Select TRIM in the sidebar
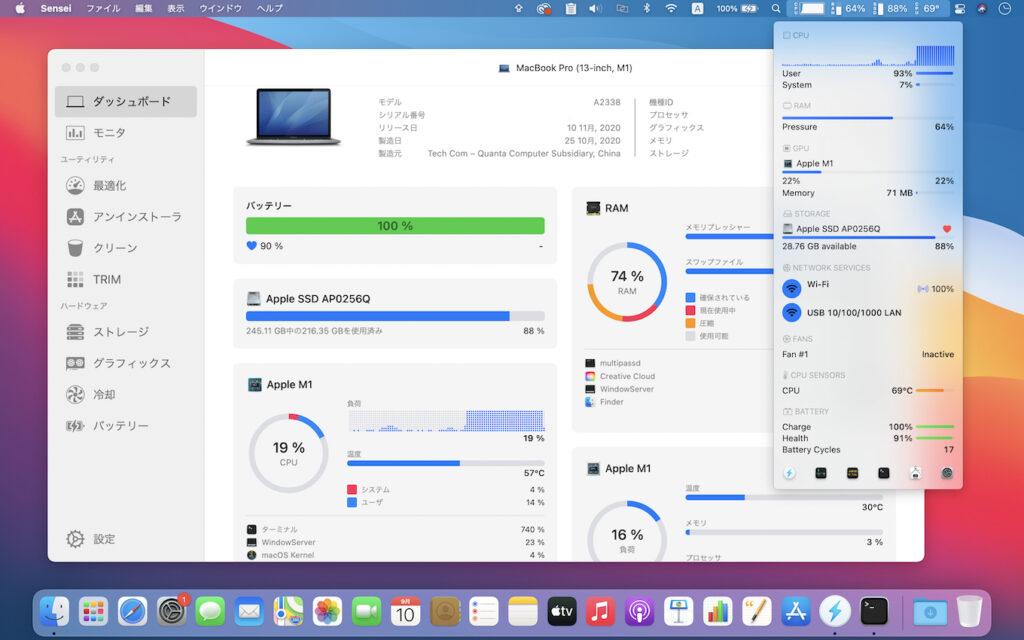 tap(106, 280)
